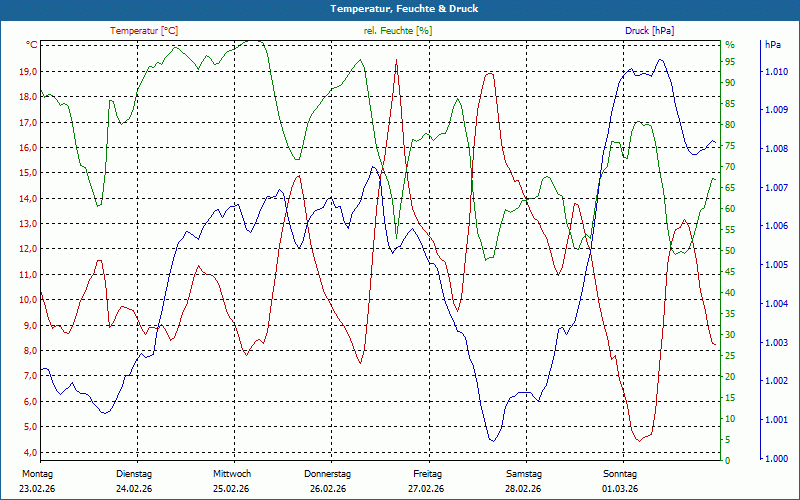800x500 pixels.
Task: Click the green "0" humidity axis value
Action: (728, 461)
